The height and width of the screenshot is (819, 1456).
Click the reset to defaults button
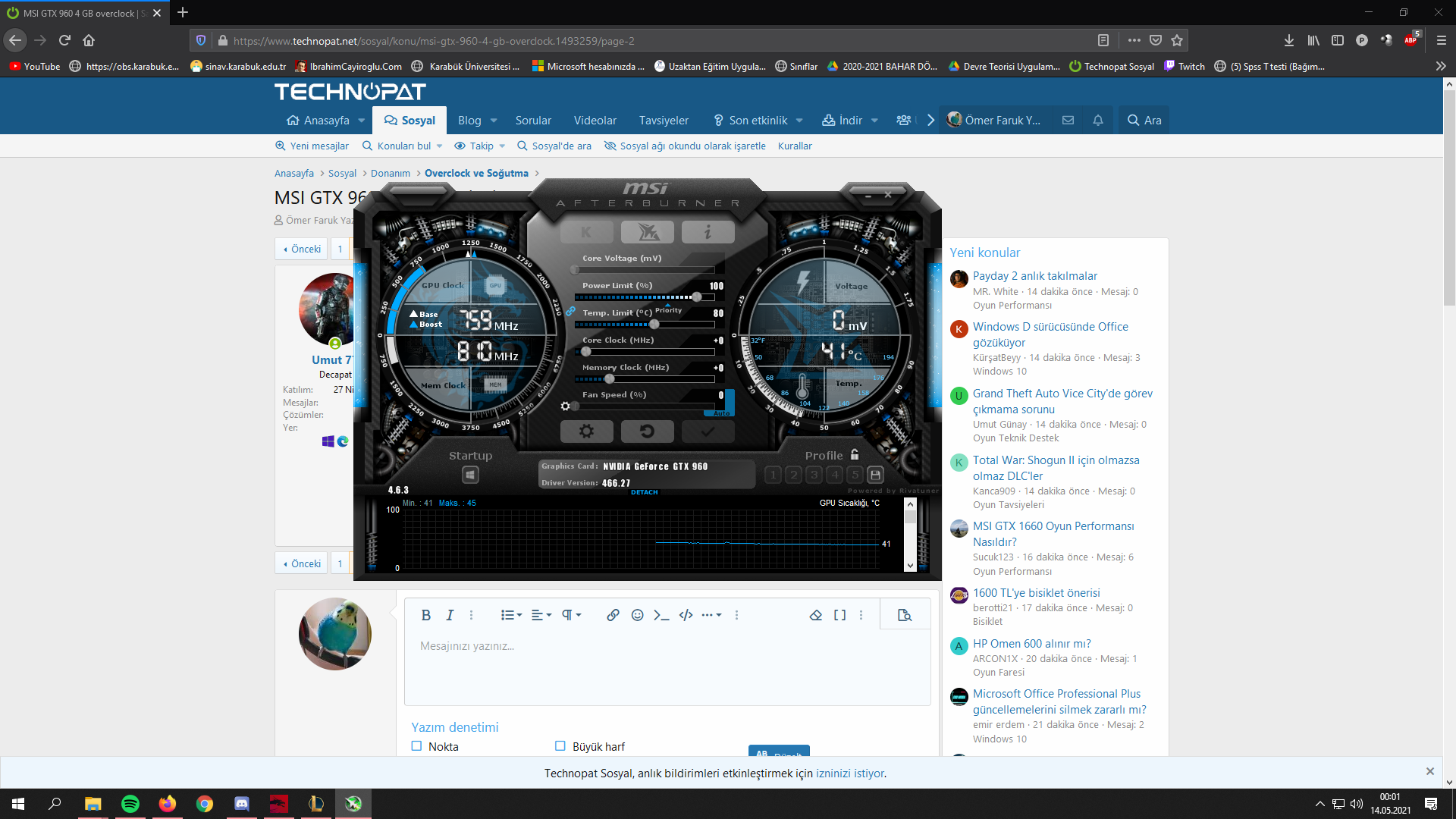[647, 431]
